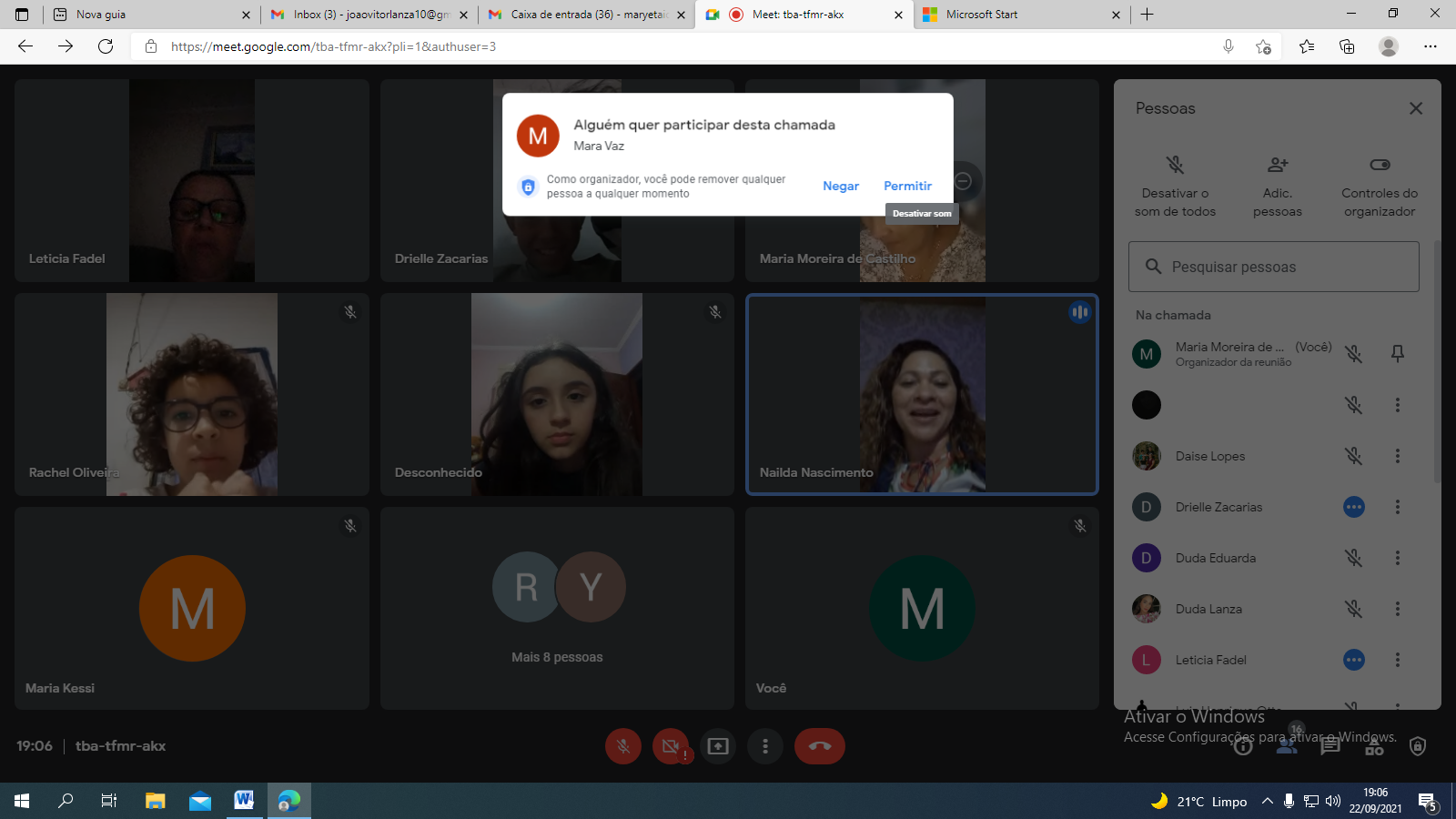Allow Mara Vaz to join the call

click(907, 186)
